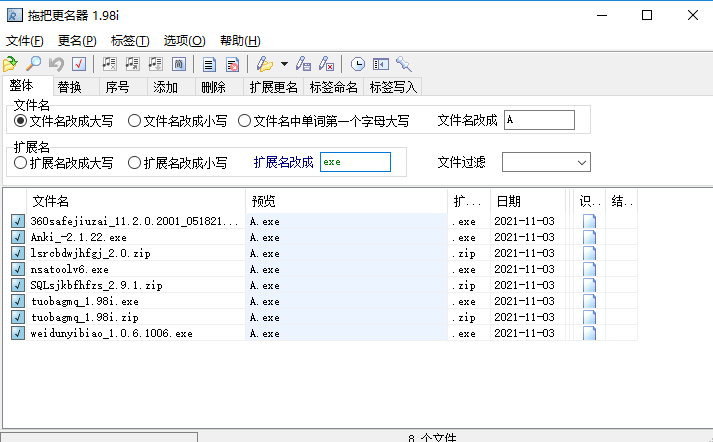The height and width of the screenshot is (442, 713).
Task: Click file-type icon for SQLsjkbfhfzs_2.9.1.zip row
Action: (x=589, y=285)
